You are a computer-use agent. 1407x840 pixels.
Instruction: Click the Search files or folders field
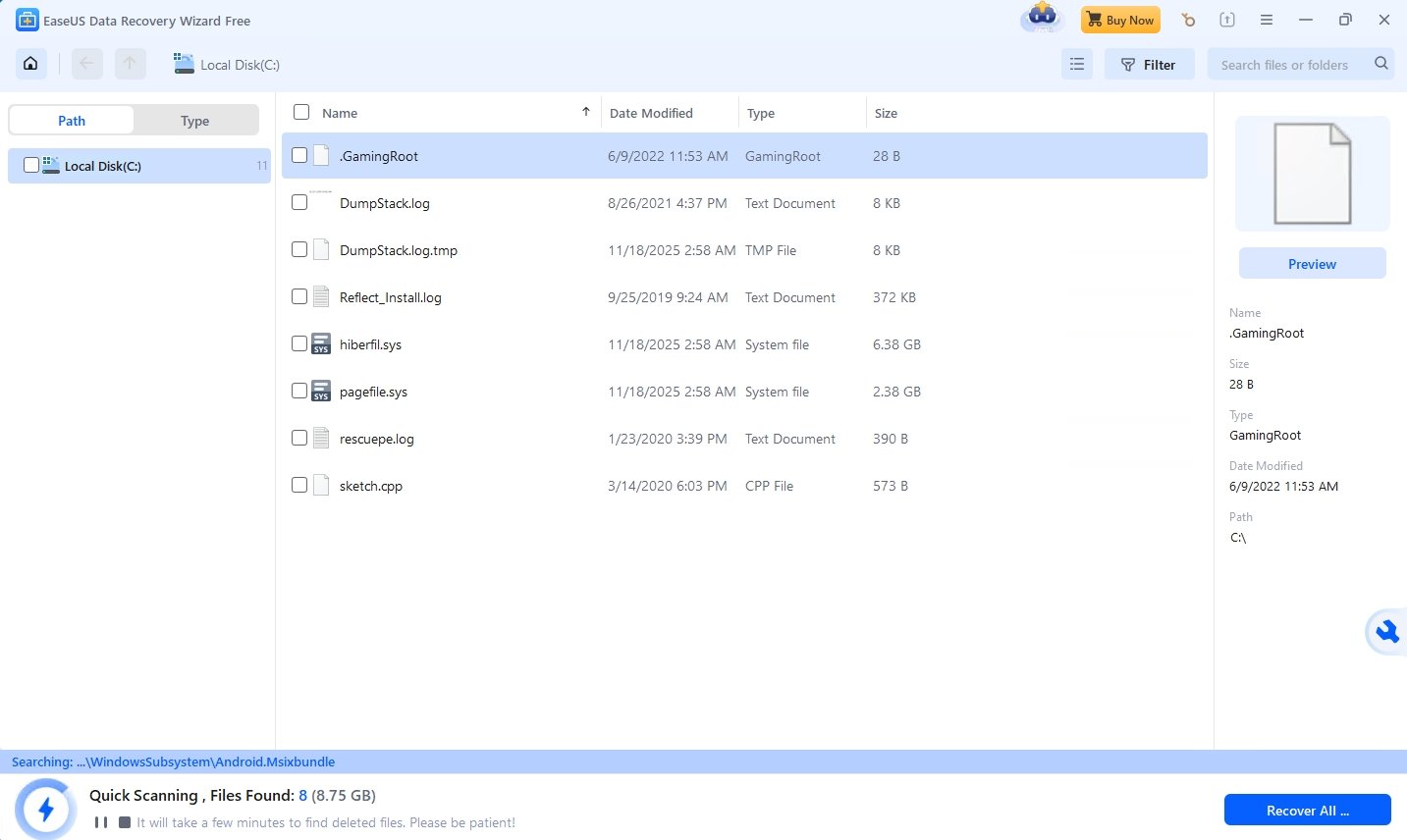[x=1286, y=65]
